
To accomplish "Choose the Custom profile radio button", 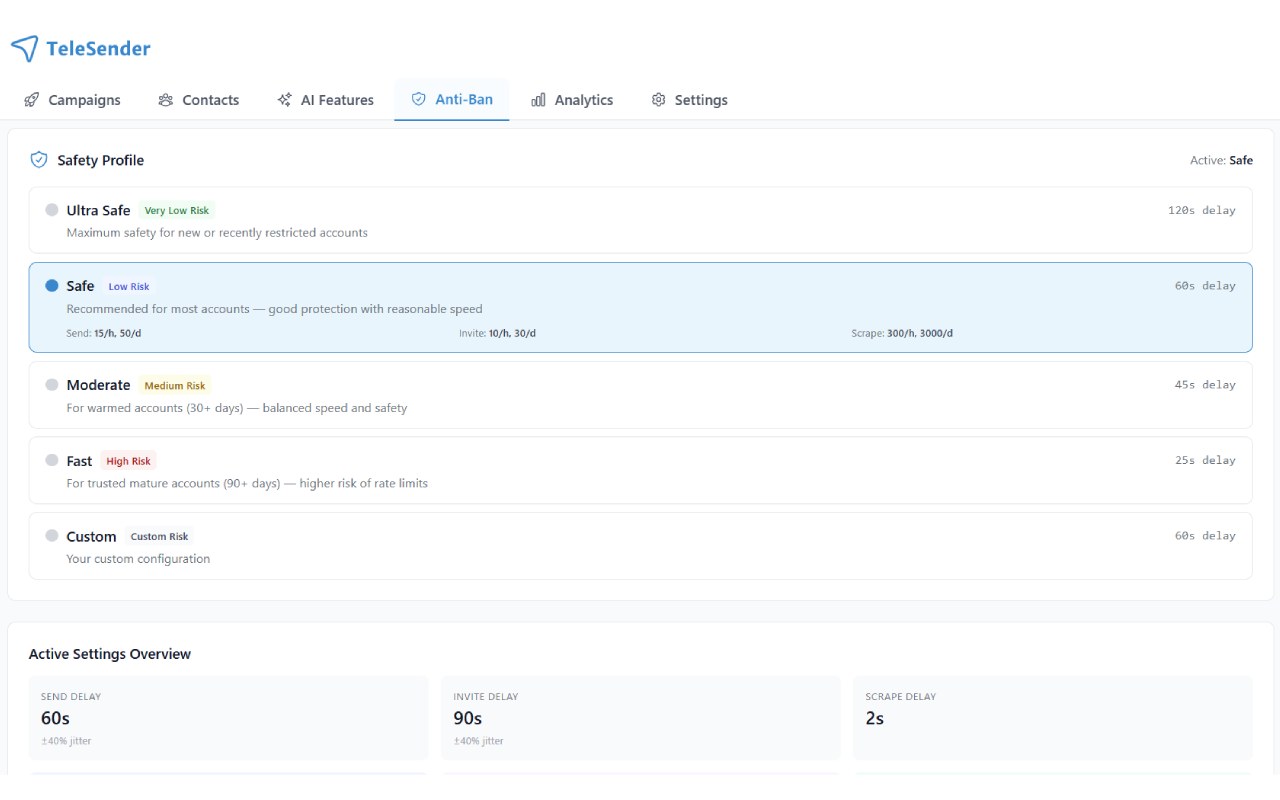I will [52, 536].
